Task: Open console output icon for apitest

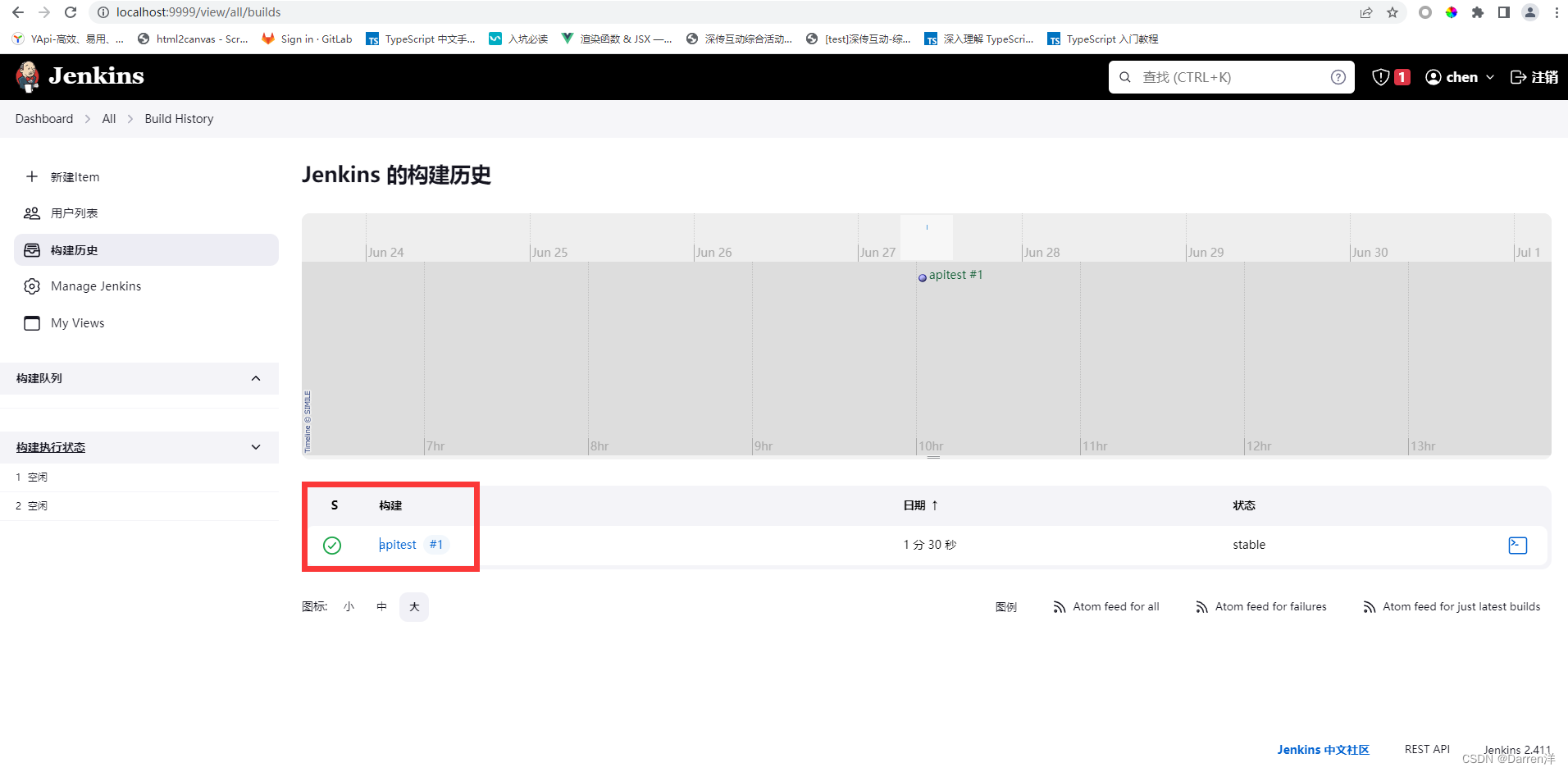Action: [1518, 546]
